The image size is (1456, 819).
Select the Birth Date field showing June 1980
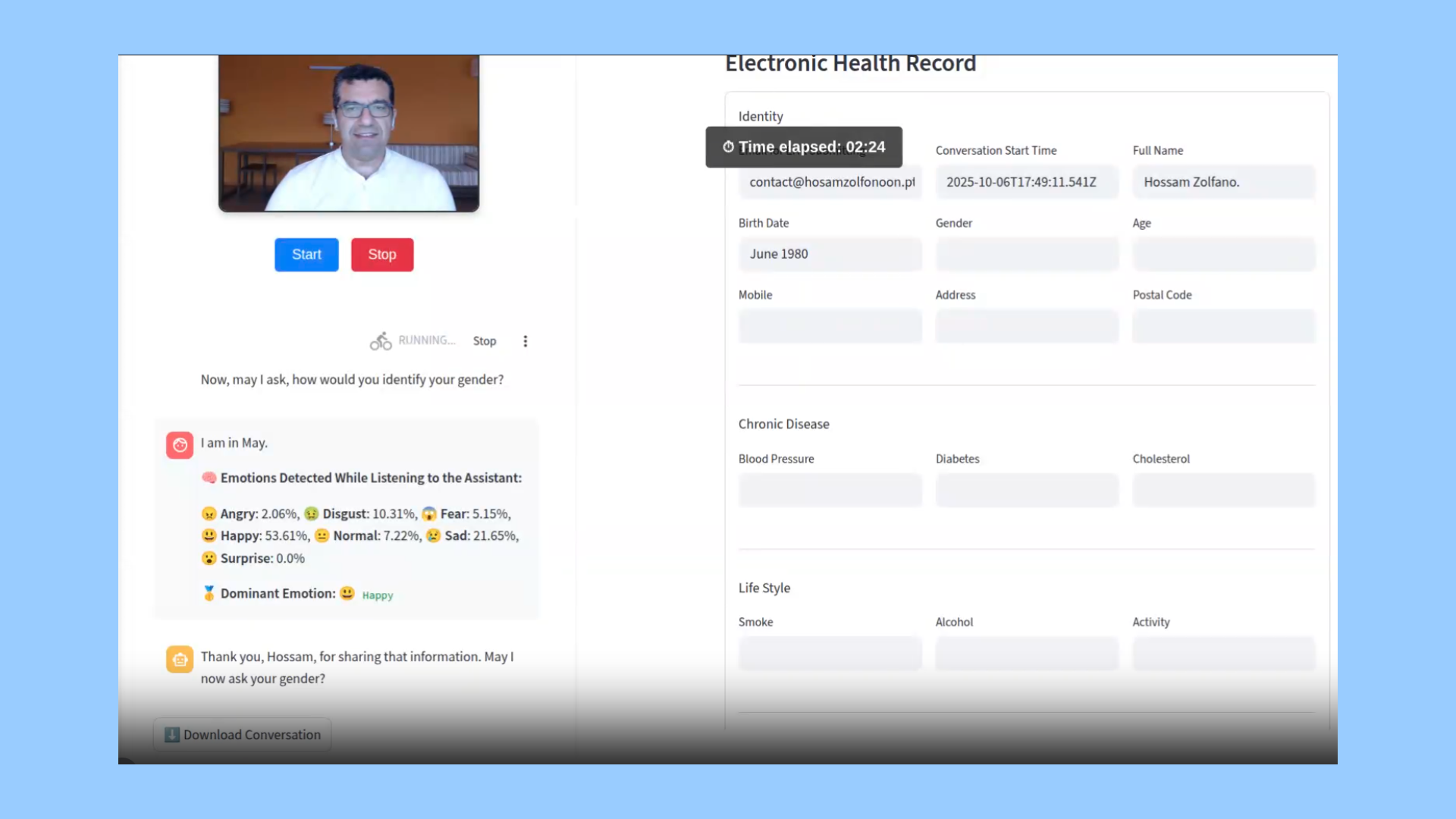(x=830, y=254)
